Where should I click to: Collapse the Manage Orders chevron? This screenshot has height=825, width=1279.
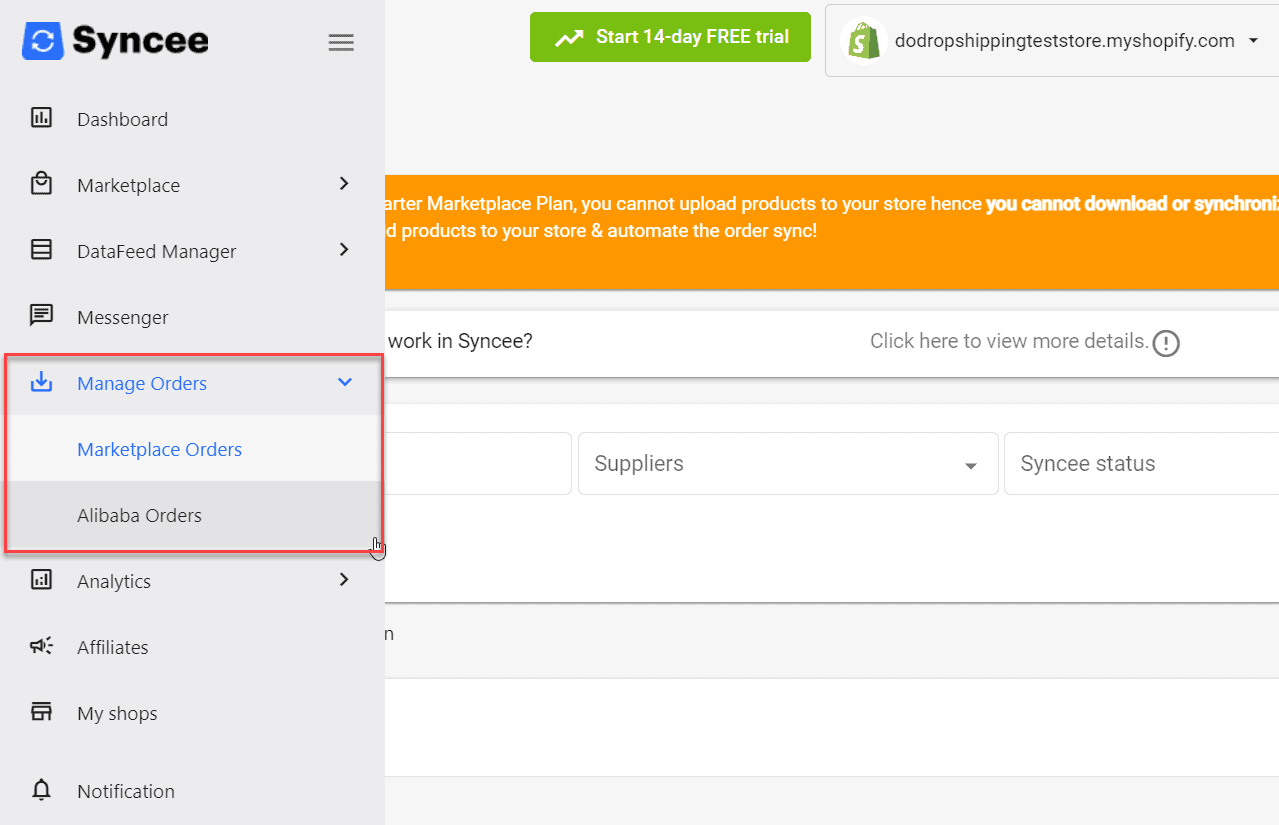pyautogui.click(x=345, y=382)
